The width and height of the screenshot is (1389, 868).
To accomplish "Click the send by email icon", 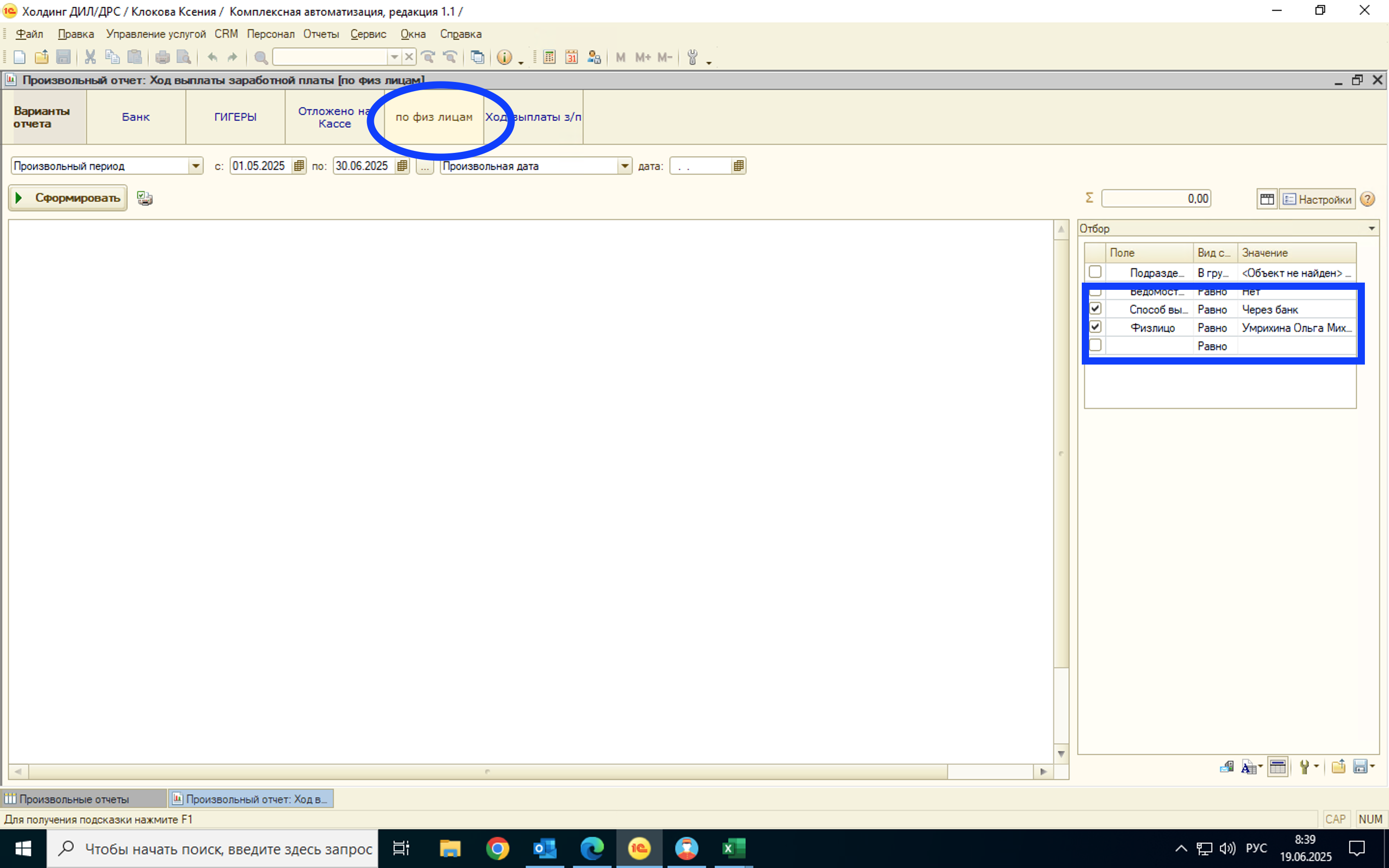I will click(1226, 766).
